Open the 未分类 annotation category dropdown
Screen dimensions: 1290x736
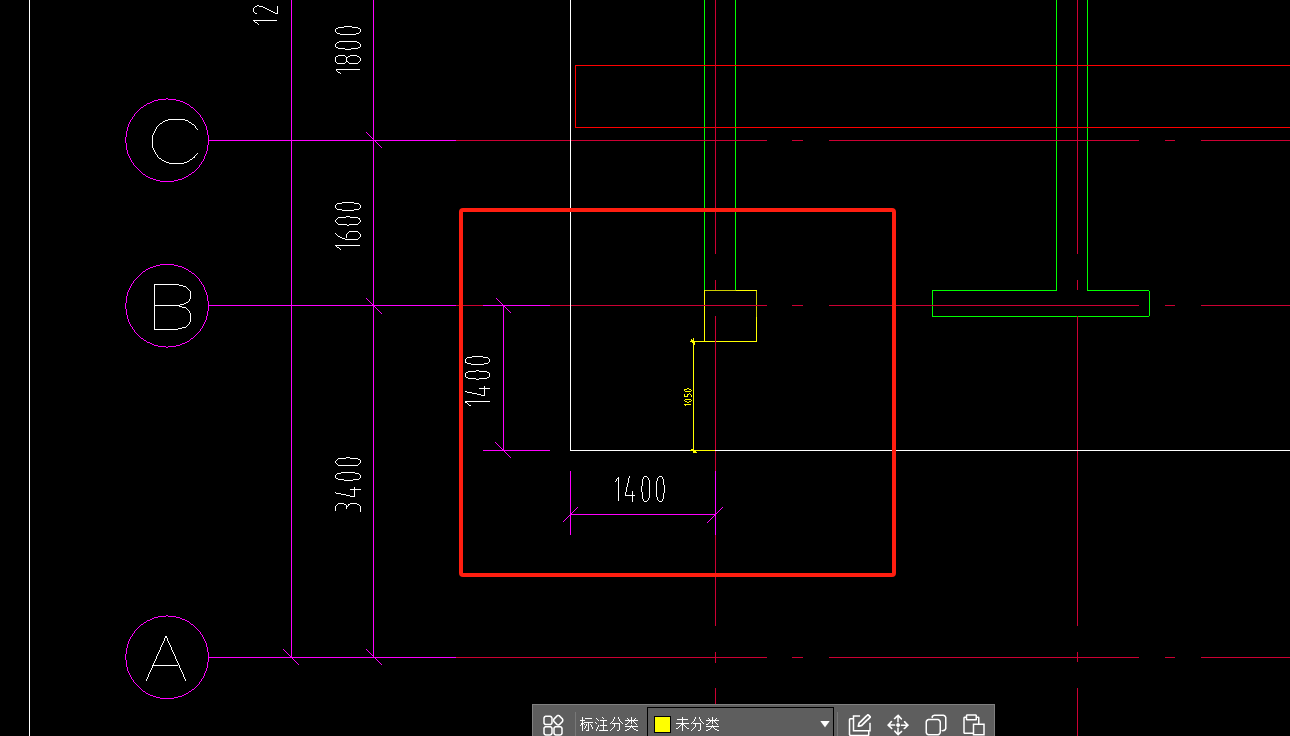pos(741,724)
